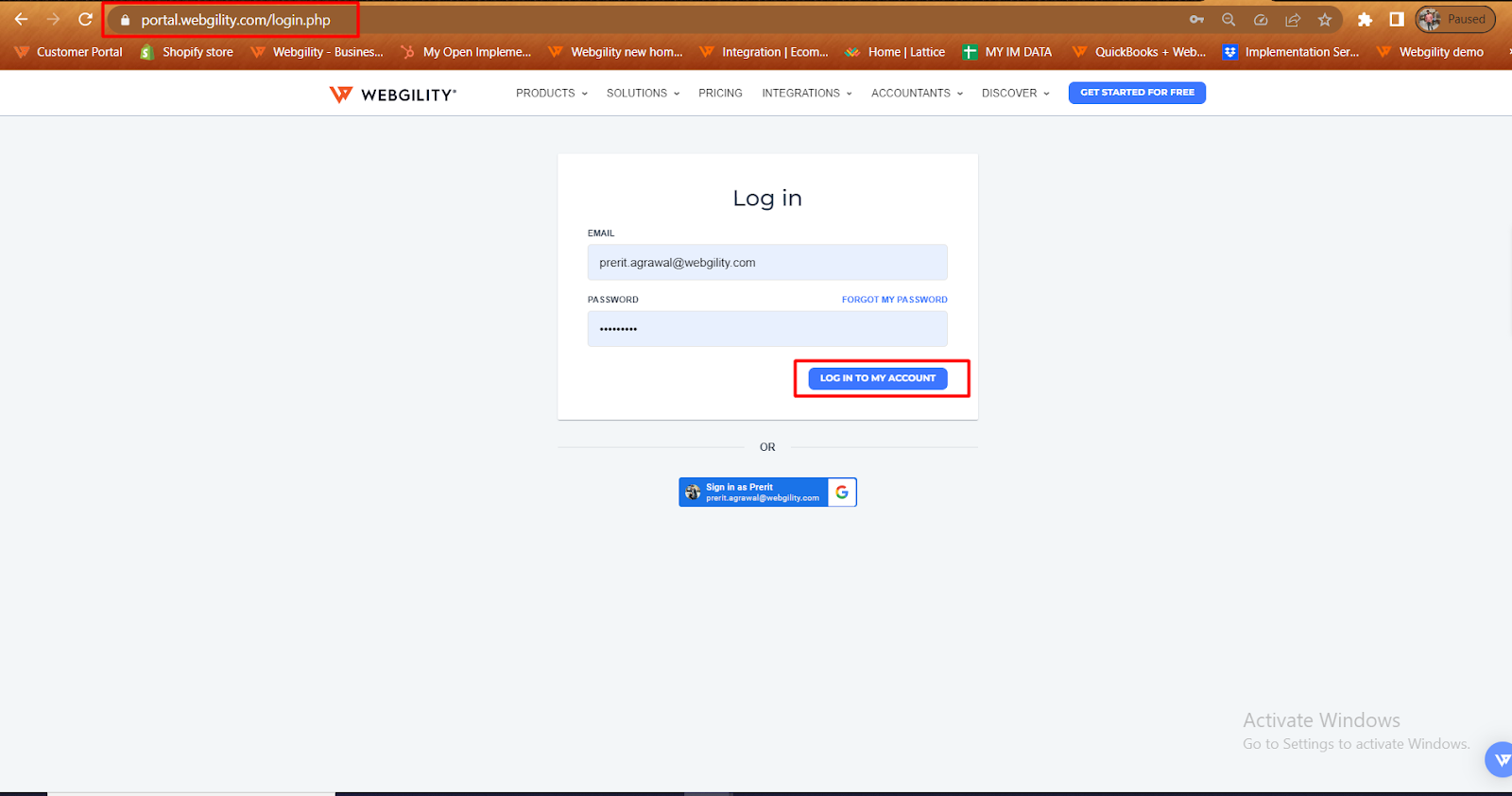Open the Home | Lattice bookmark

(895, 52)
